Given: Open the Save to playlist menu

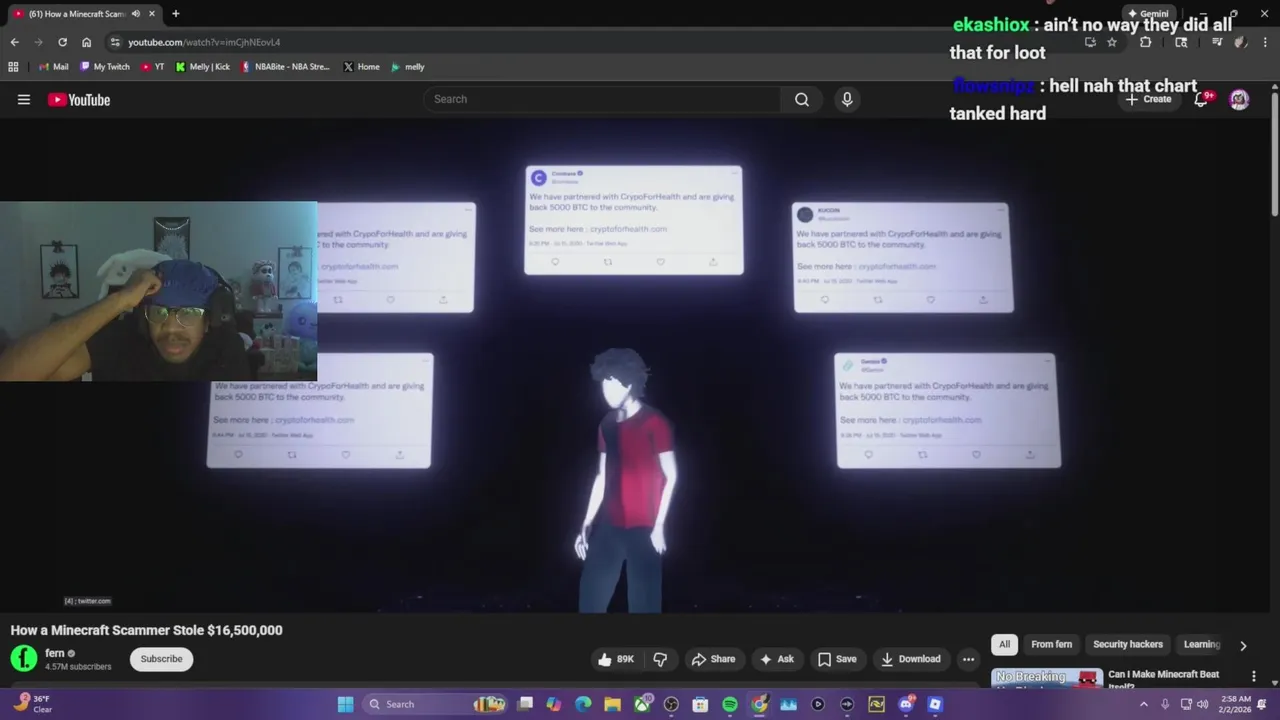Looking at the screenshot, I should point(837,659).
